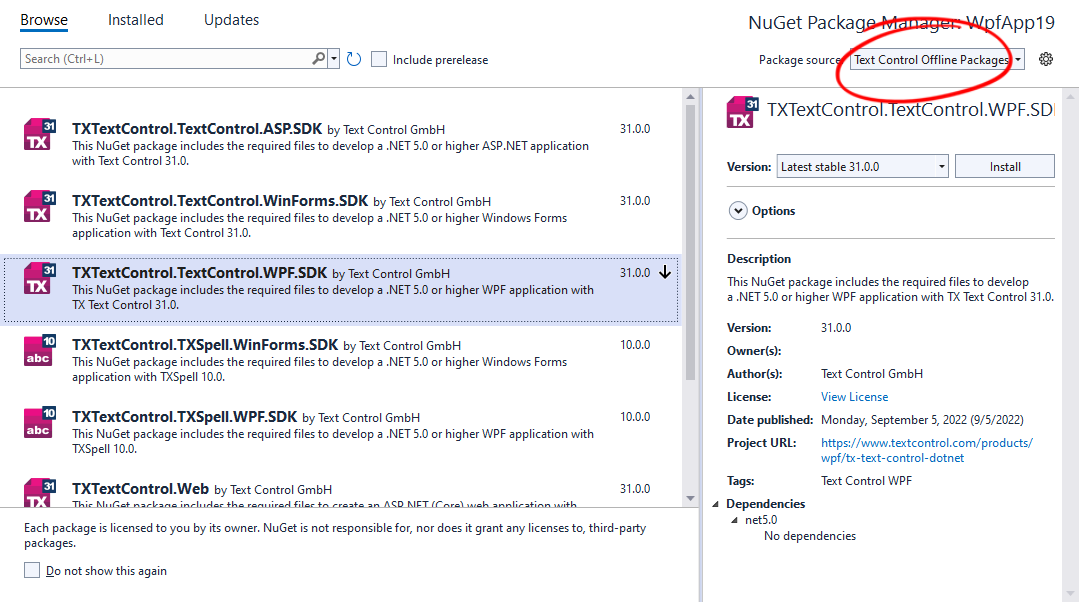Click the Text Control WPF tags value
This screenshot has width=1079, height=602.
(866, 481)
